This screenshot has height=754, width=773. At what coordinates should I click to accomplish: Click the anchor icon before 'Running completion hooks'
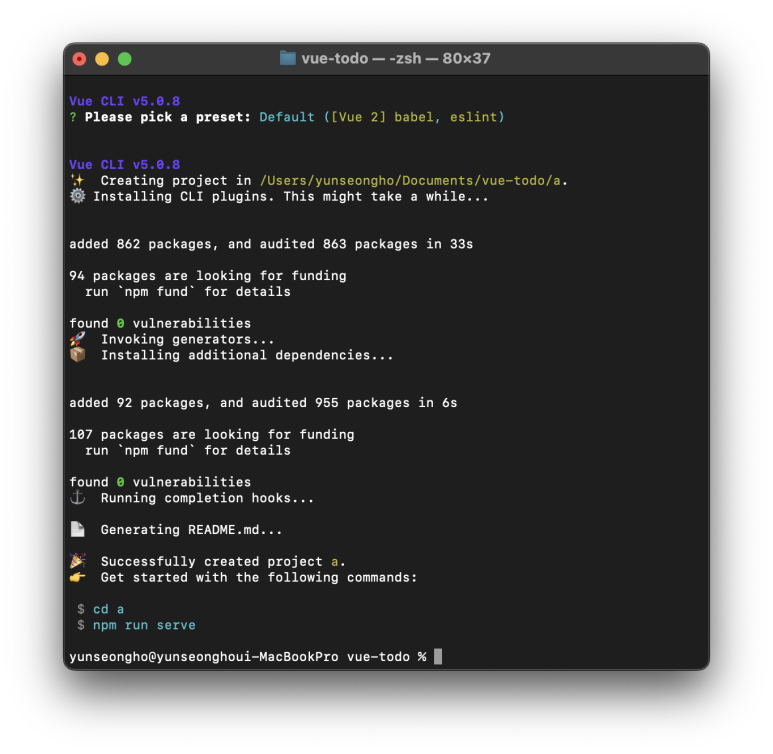pos(77,498)
